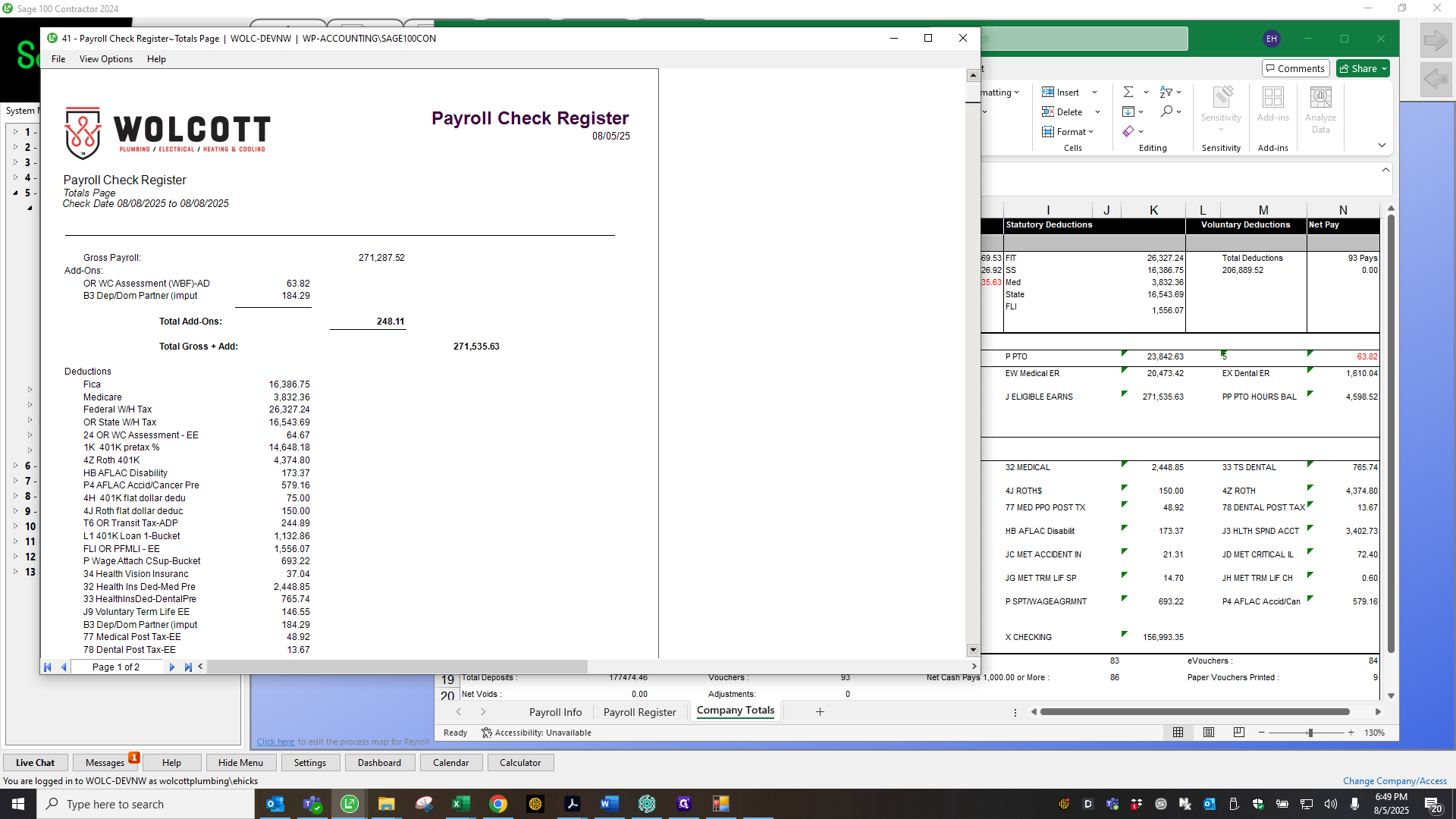
Task: Collapse tree item 5 in Sage menu
Action: click(x=15, y=193)
